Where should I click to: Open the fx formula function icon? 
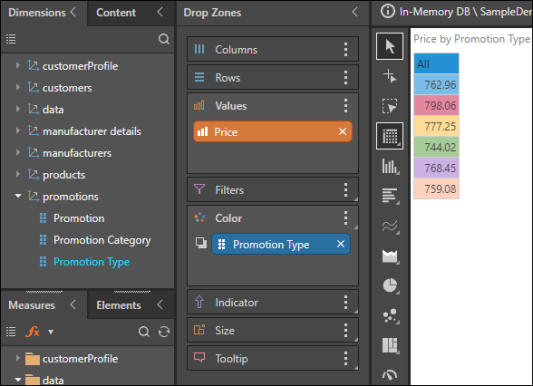pos(33,331)
